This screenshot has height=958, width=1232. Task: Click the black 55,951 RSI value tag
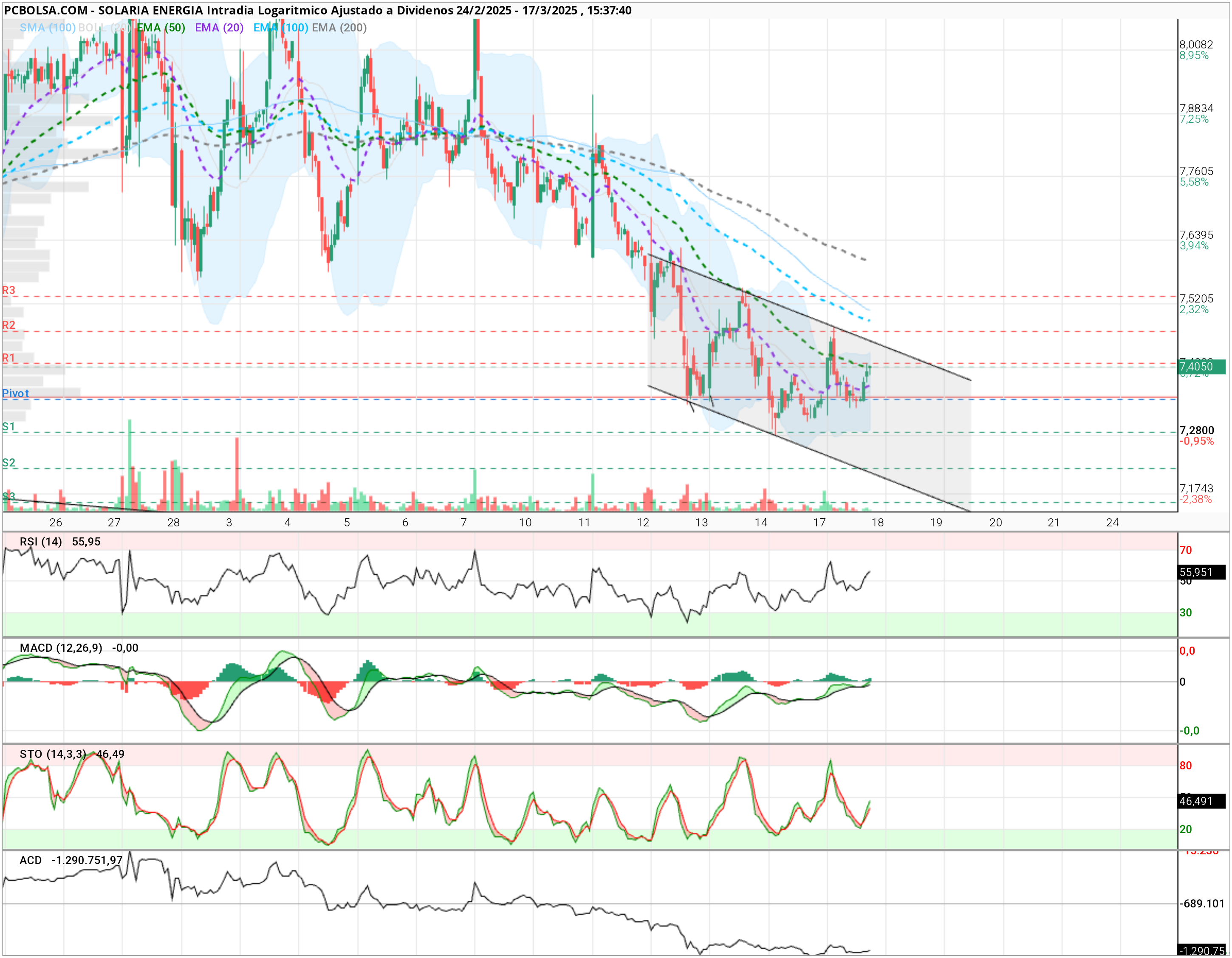pos(1201,572)
